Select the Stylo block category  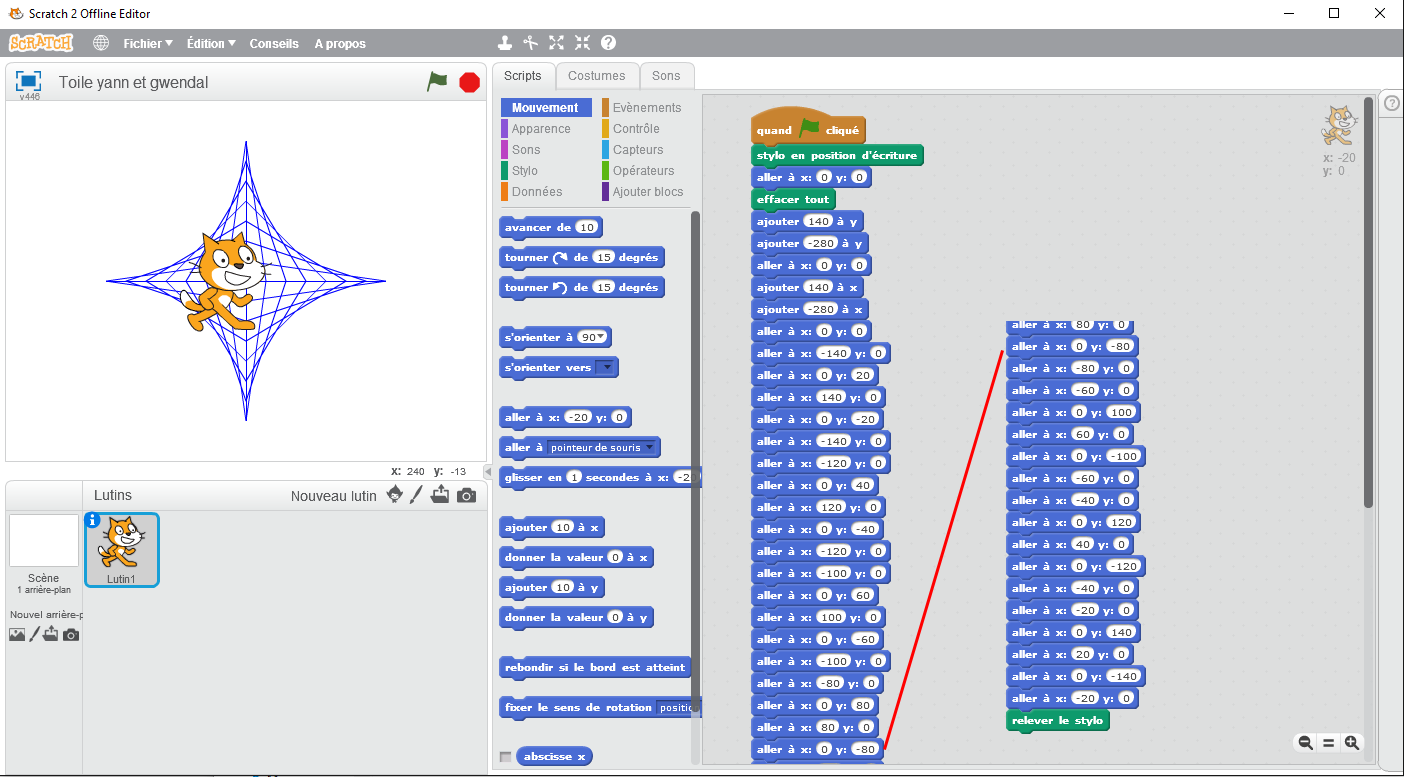525,171
